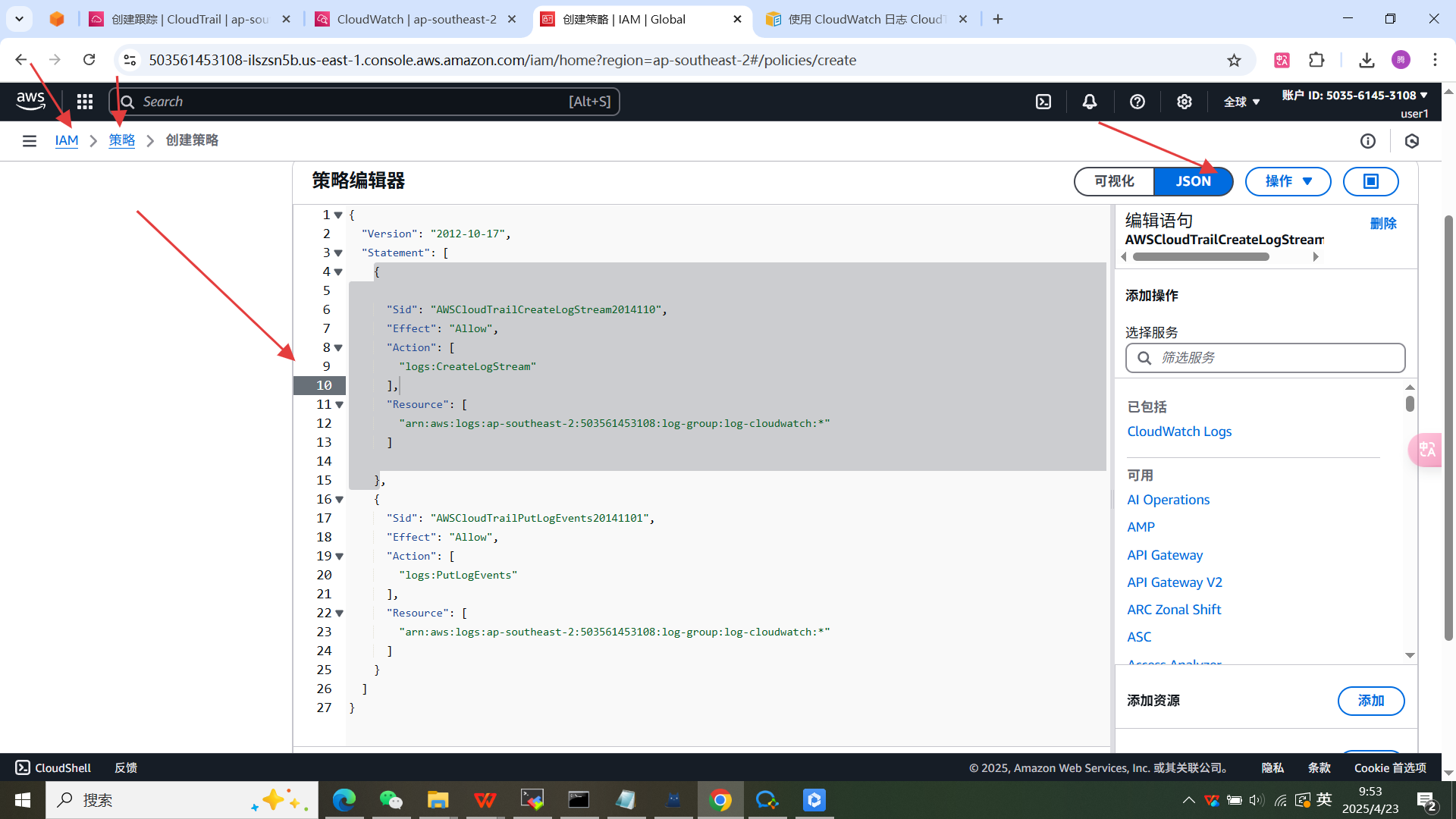Collapse the Statement array fold arrow on line 3
The width and height of the screenshot is (1456, 819).
click(338, 253)
